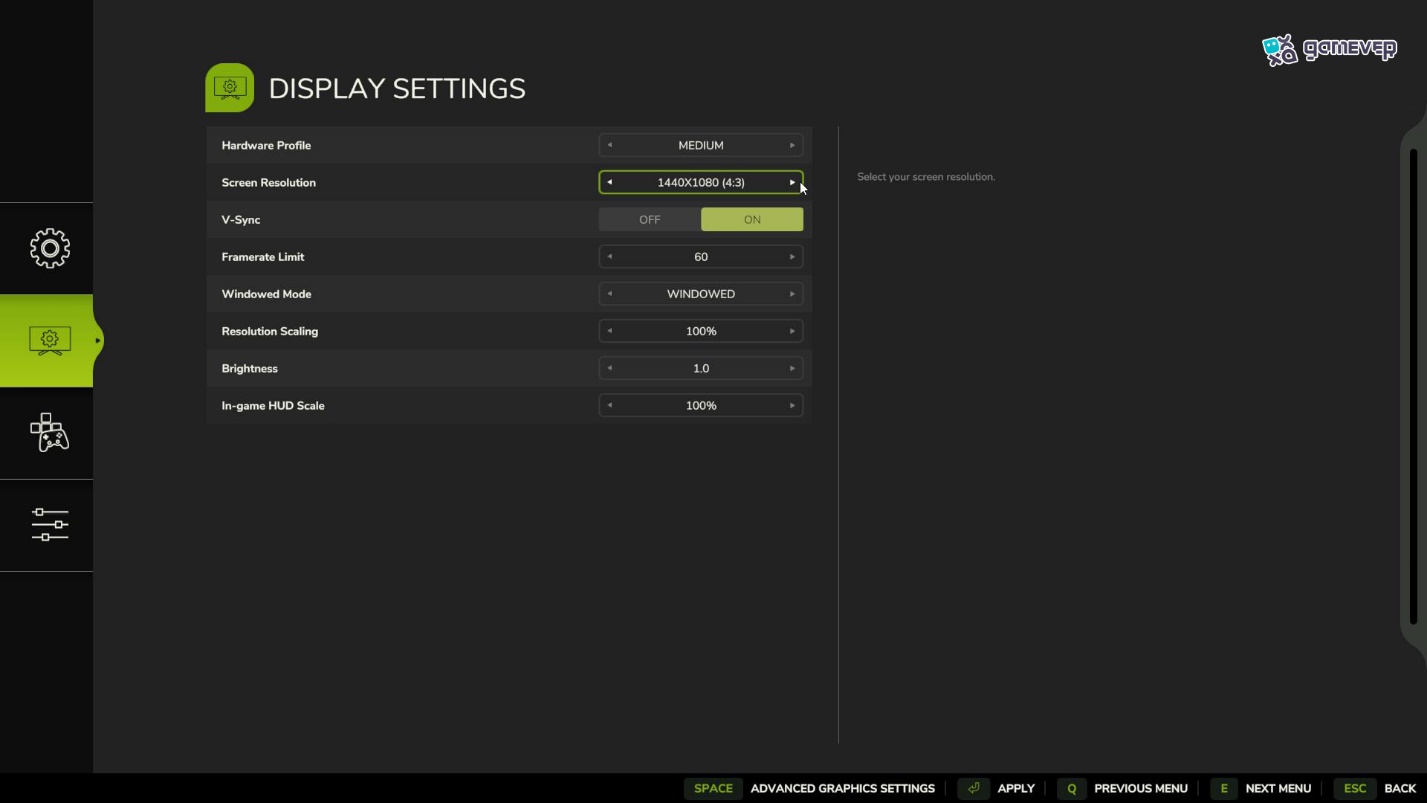Screen dimensions: 1427x803
Task: Increase Brightness value with right arrow
Action: pyautogui.click(x=792, y=368)
